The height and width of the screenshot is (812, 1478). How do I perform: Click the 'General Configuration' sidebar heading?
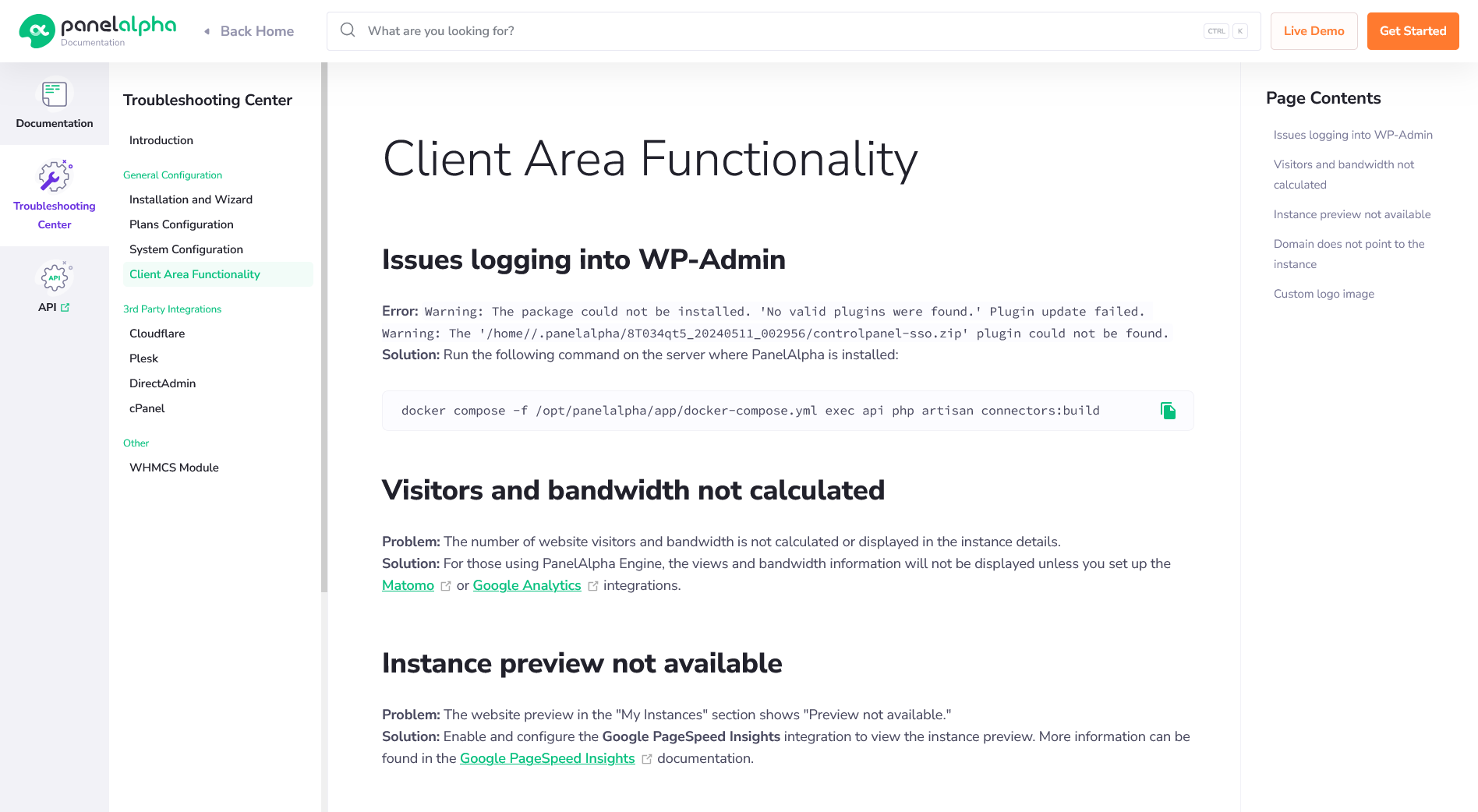click(173, 175)
